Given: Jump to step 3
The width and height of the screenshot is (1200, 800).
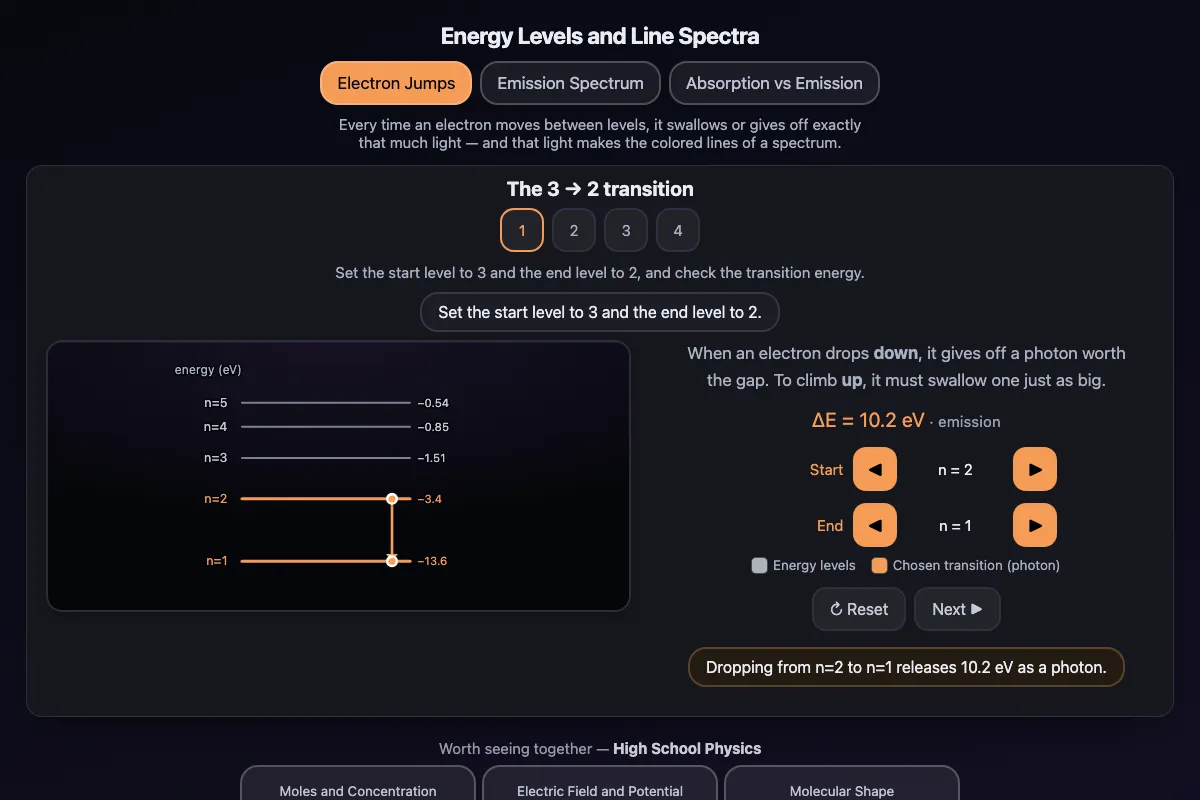Looking at the screenshot, I should 626,230.
